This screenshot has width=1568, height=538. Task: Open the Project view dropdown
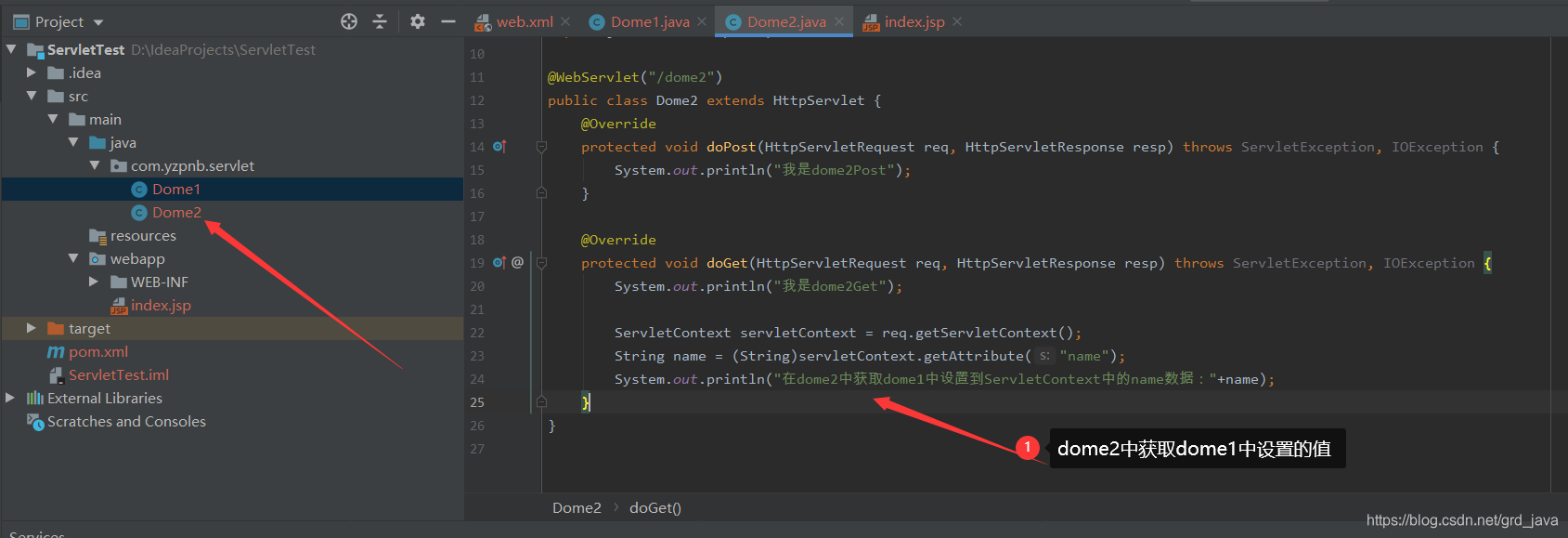(x=98, y=22)
